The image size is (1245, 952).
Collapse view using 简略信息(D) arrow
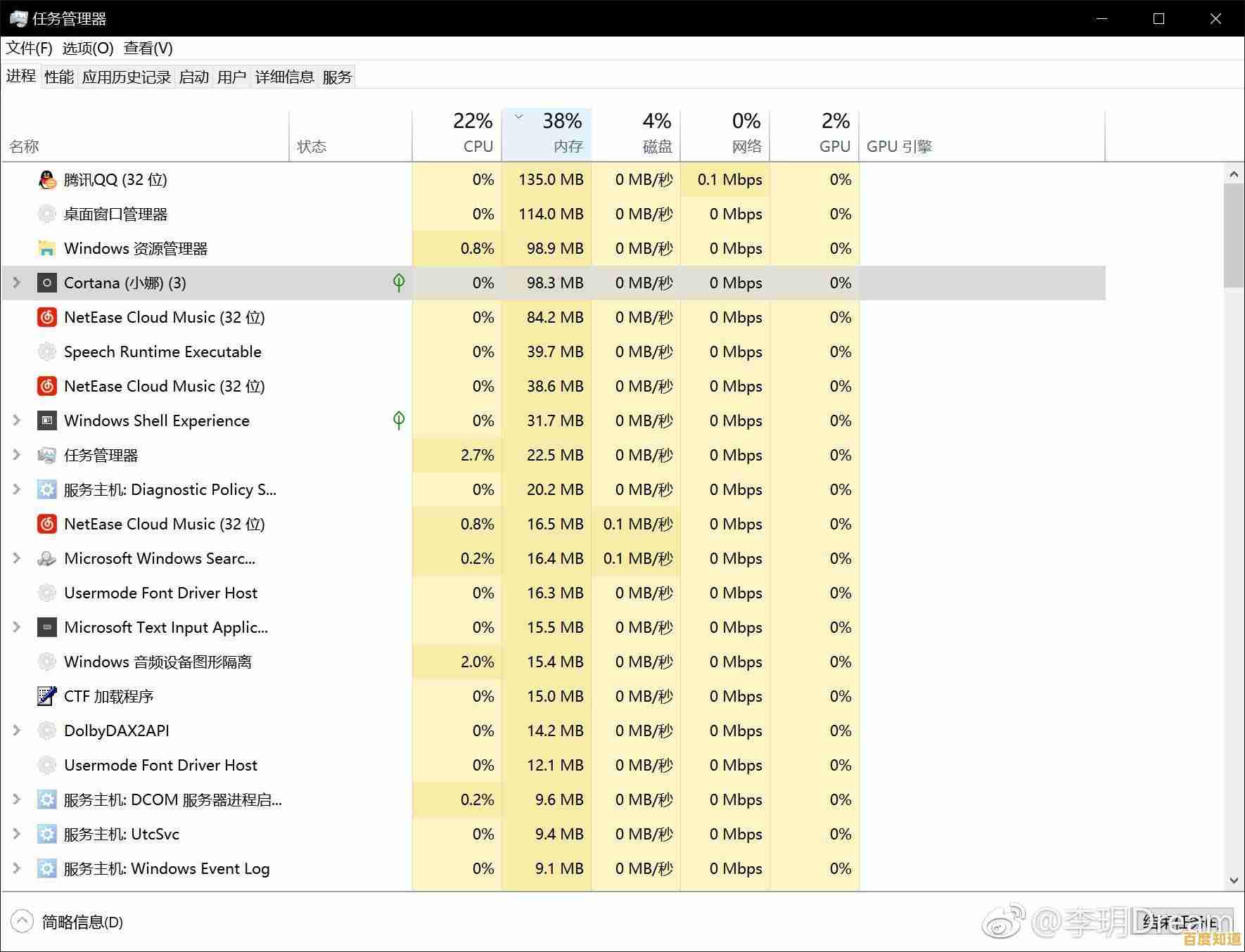click(x=22, y=921)
